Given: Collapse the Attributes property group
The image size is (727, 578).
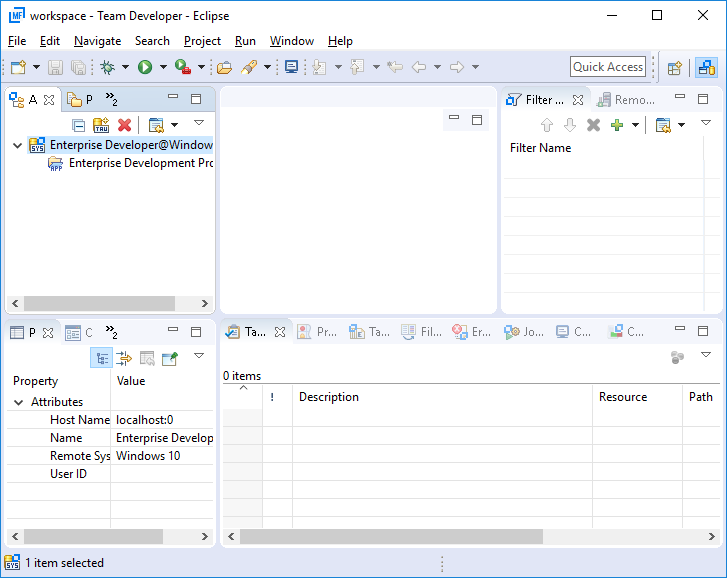Looking at the screenshot, I should [19, 402].
